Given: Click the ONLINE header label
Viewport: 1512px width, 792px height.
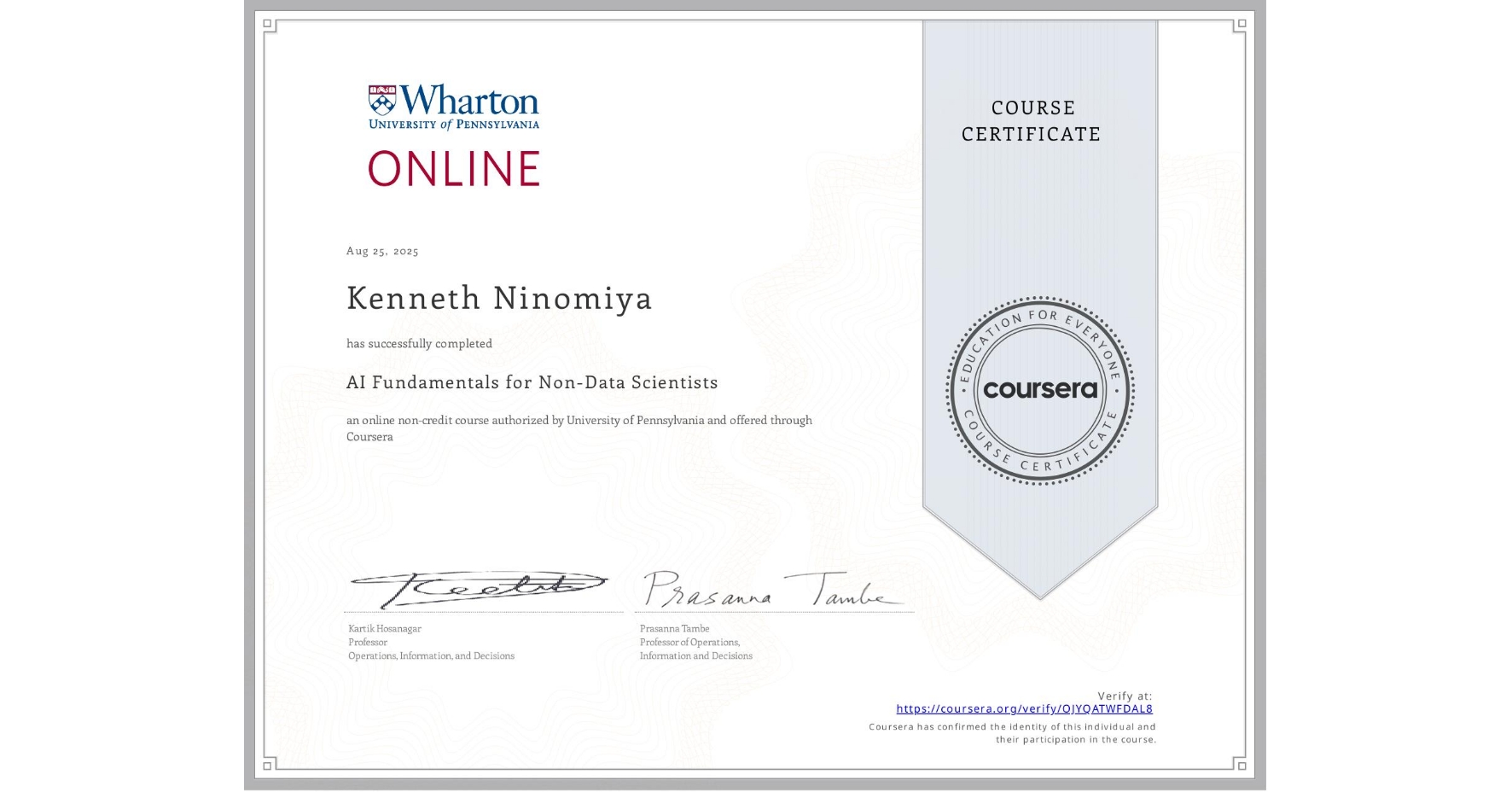Looking at the screenshot, I should coord(442,168).
